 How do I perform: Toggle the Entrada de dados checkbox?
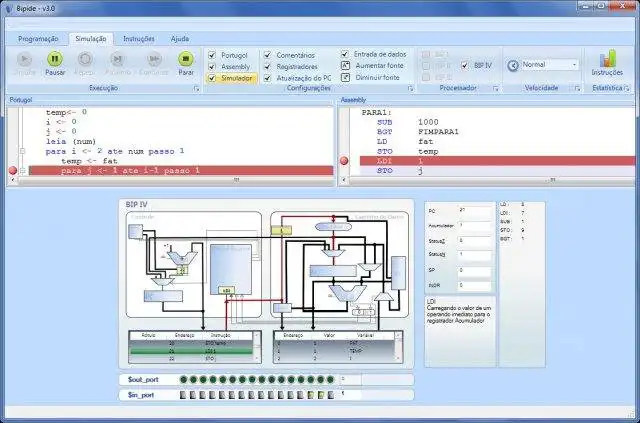pyautogui.click(x=345, y=54)
